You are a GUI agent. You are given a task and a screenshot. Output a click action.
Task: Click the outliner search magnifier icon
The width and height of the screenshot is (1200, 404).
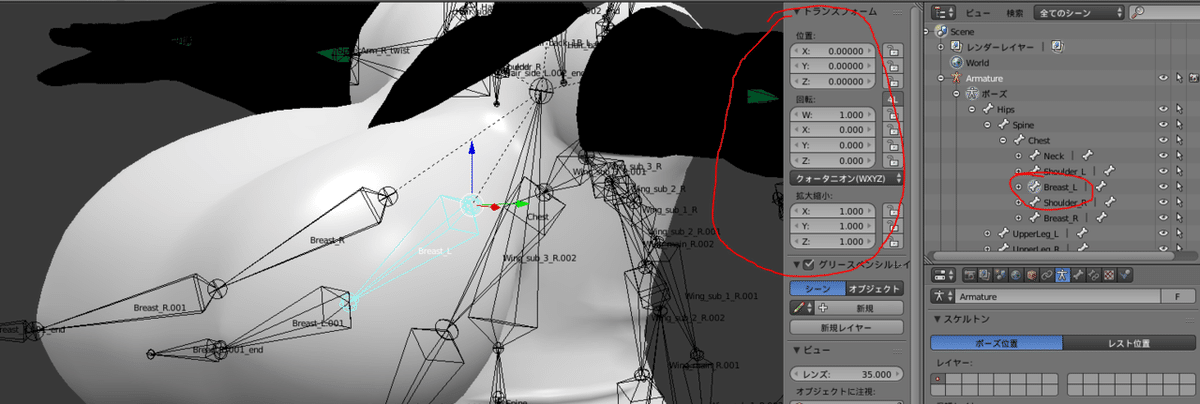(x=1138, y=13)
